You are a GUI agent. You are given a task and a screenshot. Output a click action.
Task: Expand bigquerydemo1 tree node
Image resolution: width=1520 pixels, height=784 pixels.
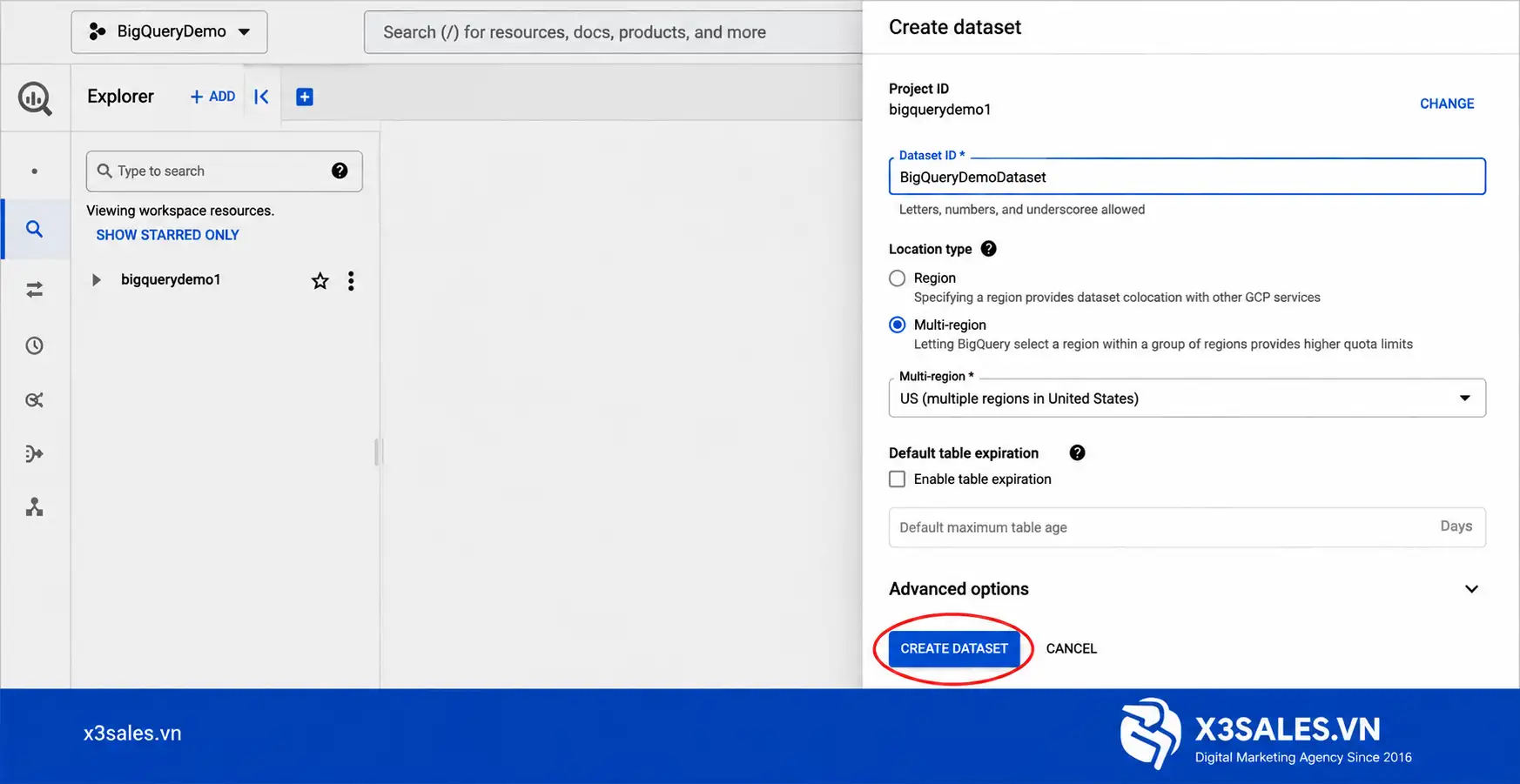coord(97,280)
